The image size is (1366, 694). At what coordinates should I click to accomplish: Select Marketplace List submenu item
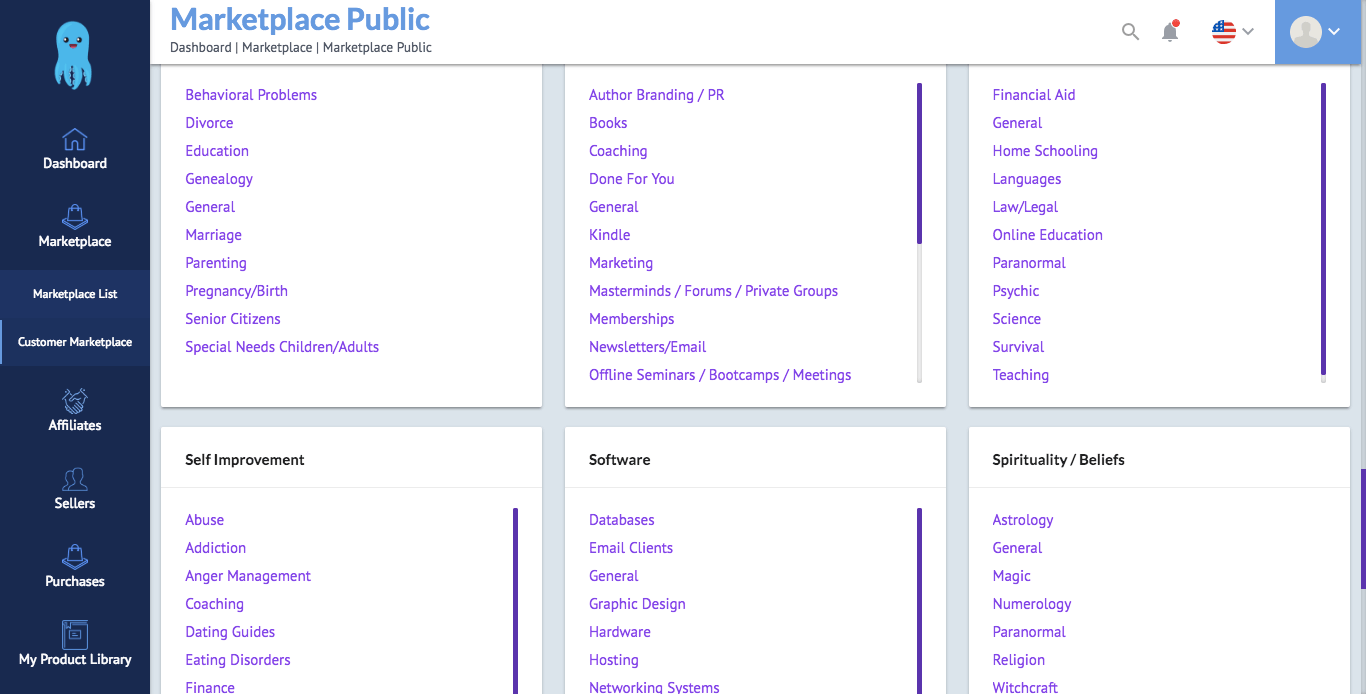75,294
